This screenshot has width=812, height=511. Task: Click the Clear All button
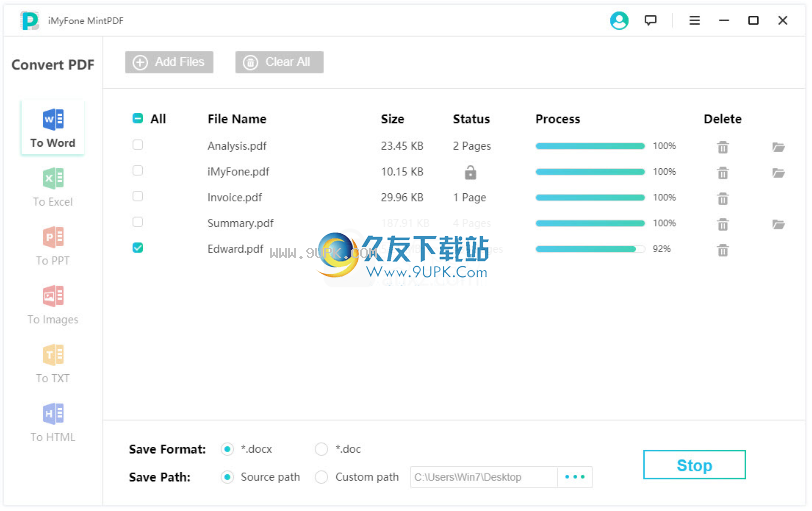point(280,62)
